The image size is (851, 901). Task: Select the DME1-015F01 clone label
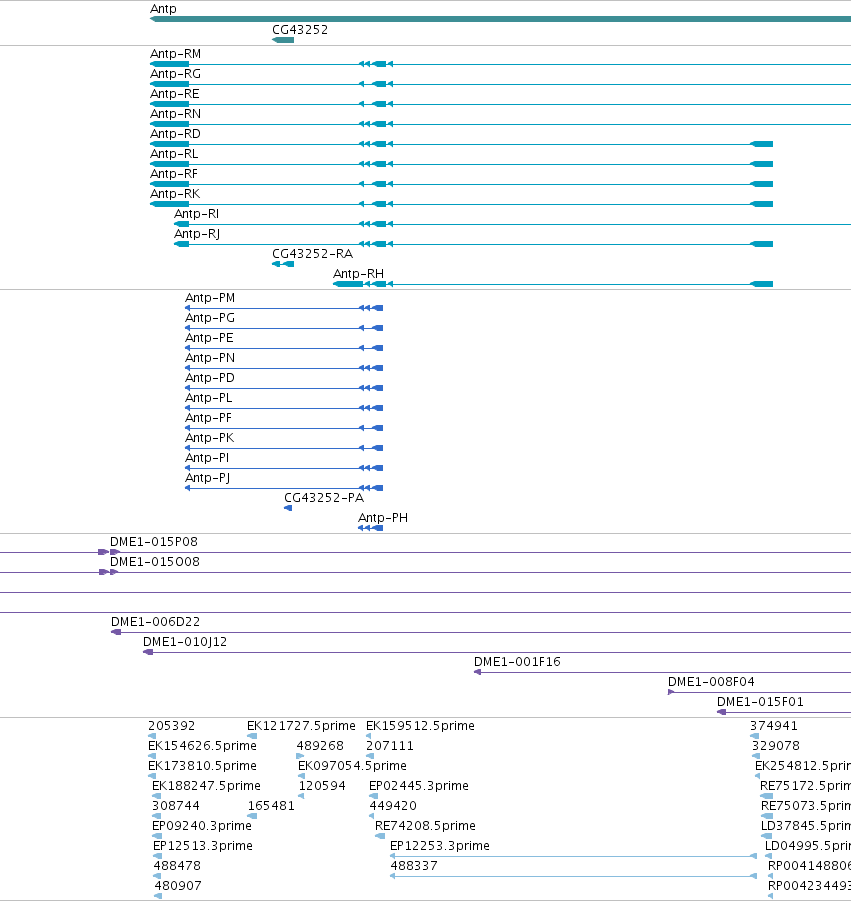[x=760, y=702]
